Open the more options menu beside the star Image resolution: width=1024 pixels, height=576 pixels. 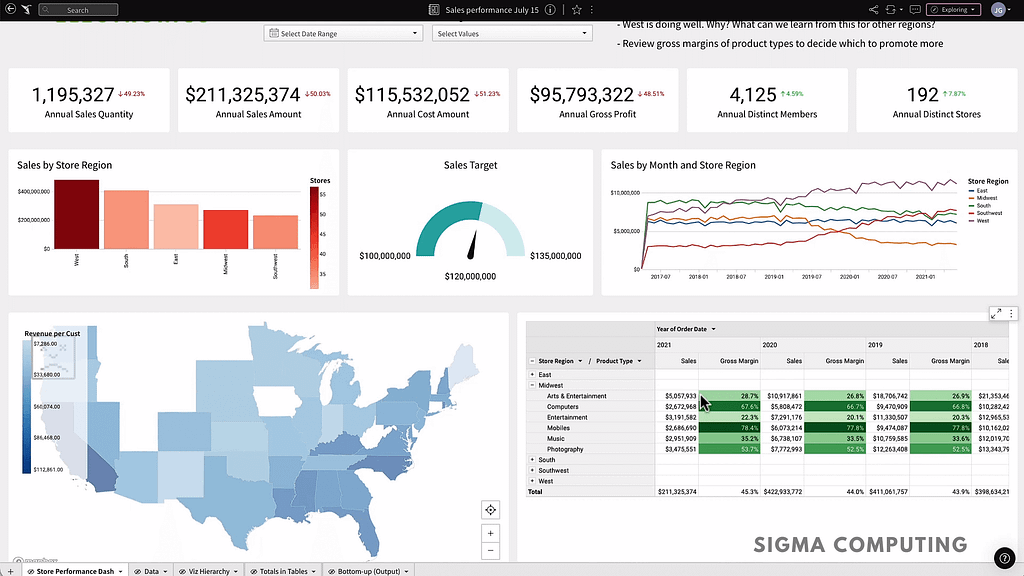point(592,10)
